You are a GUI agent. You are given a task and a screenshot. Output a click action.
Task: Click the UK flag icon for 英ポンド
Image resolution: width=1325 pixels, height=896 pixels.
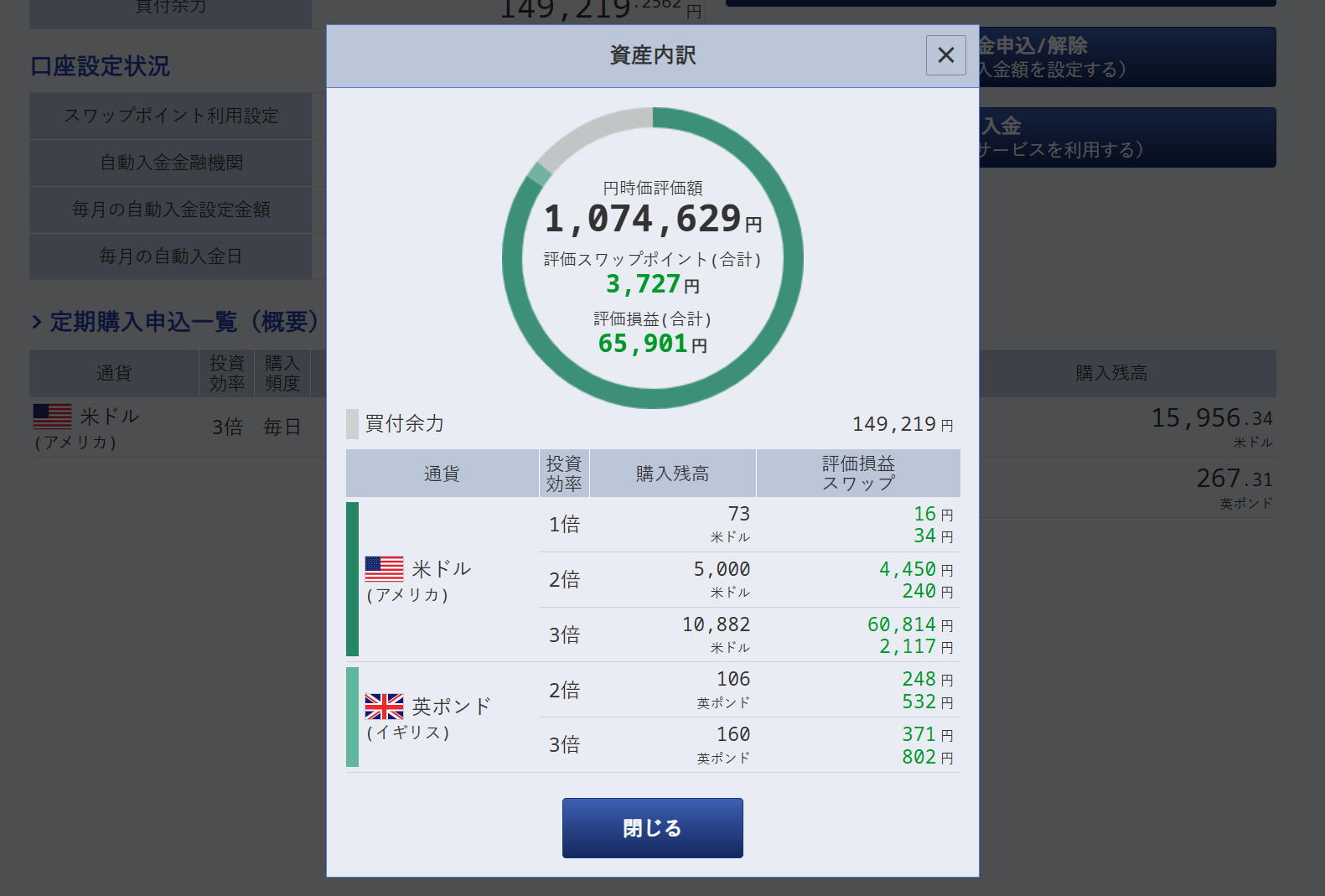[x=384, y=707]
